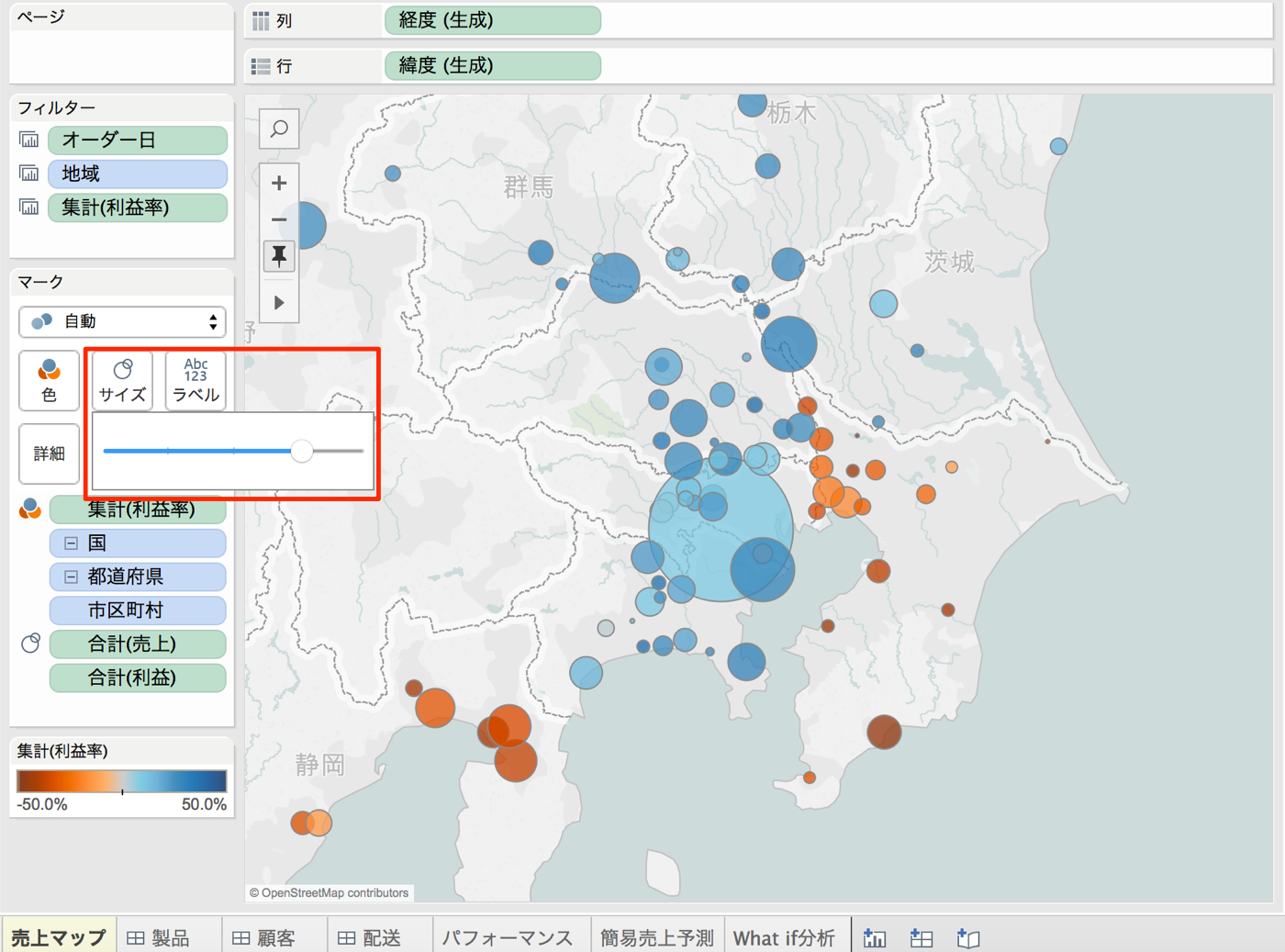The image size is (1285, 952).
Task: Expand the map toolbar arrow flyout
Action: [x=279, y=302]
